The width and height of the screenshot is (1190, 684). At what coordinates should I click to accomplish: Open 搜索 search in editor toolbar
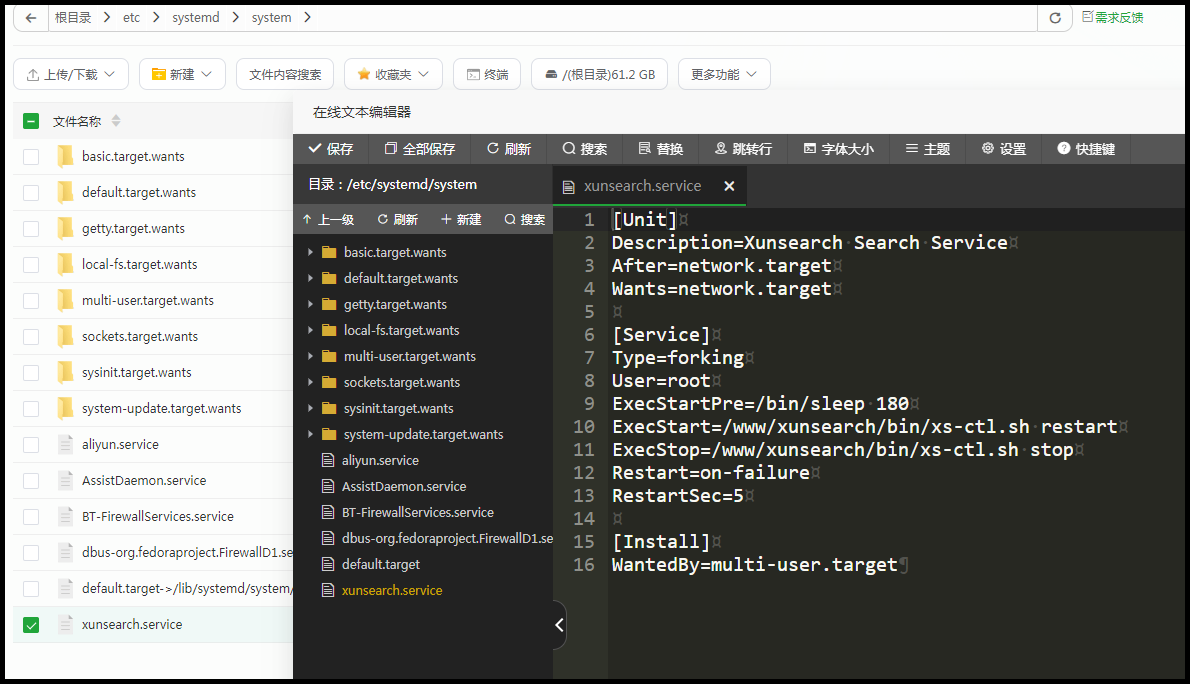point(584,149)
